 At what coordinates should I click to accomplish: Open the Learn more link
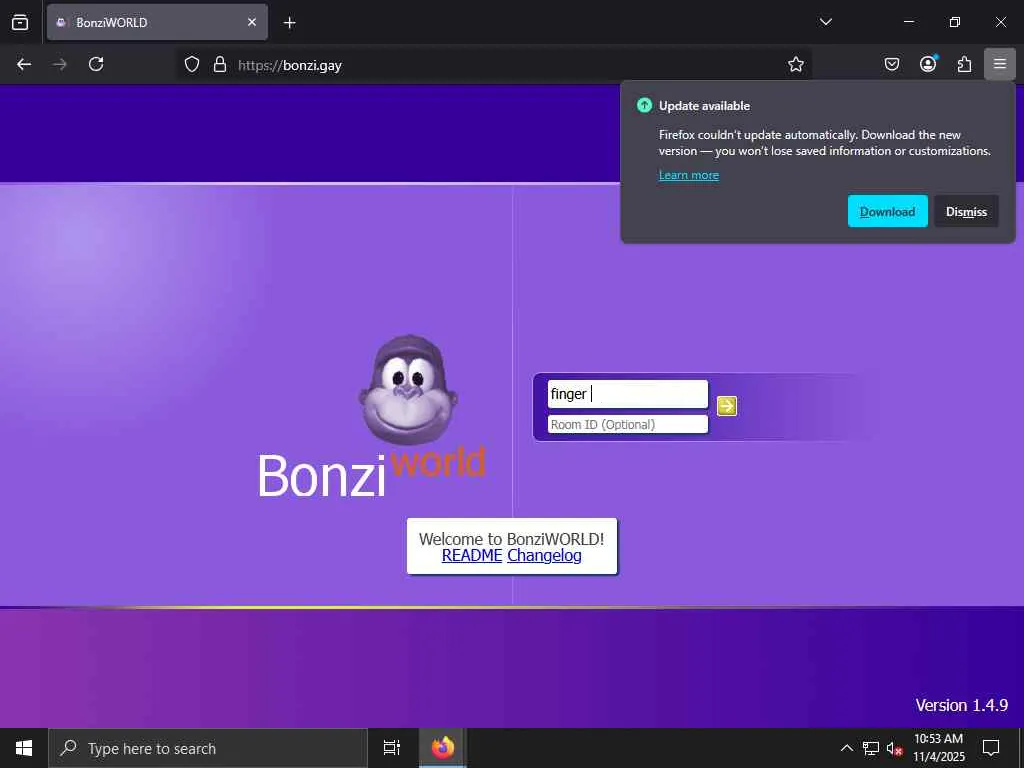point(688,175)
